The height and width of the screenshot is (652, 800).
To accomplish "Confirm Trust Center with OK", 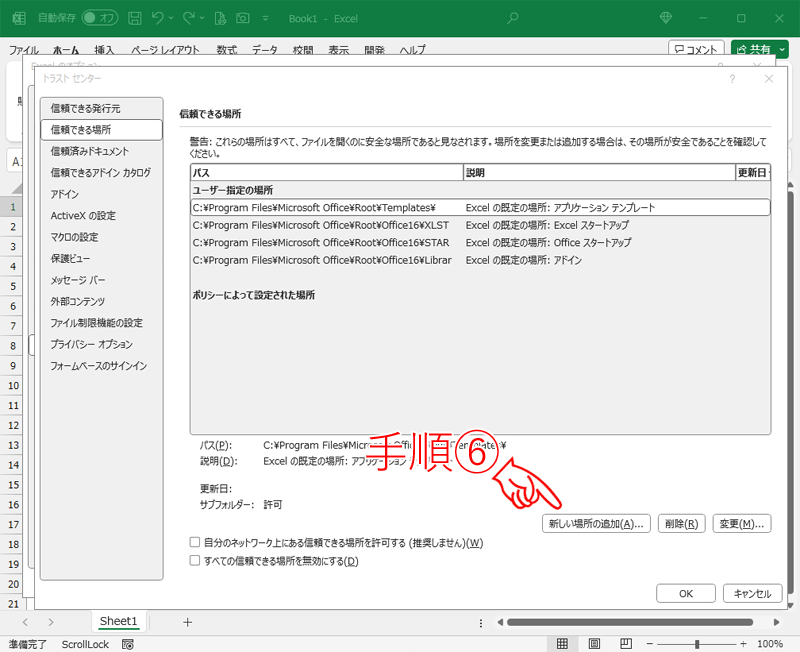I will (686, 593).
